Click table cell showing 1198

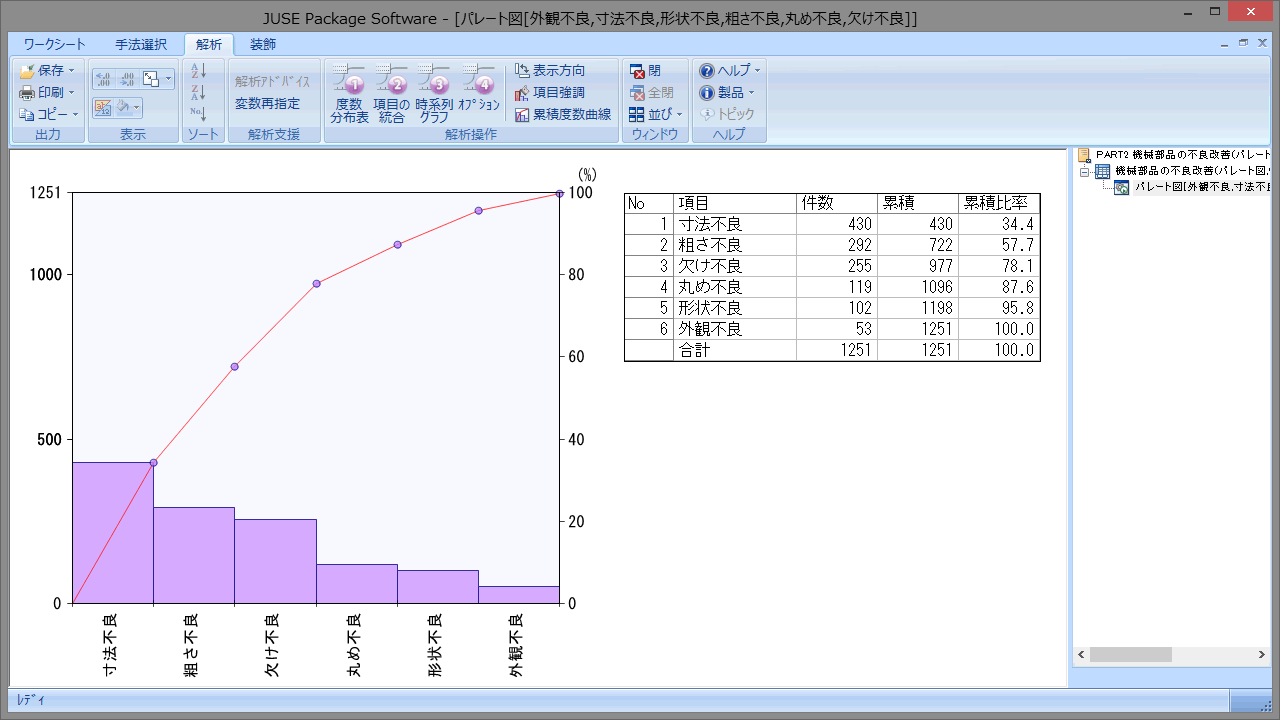(918, 308)
